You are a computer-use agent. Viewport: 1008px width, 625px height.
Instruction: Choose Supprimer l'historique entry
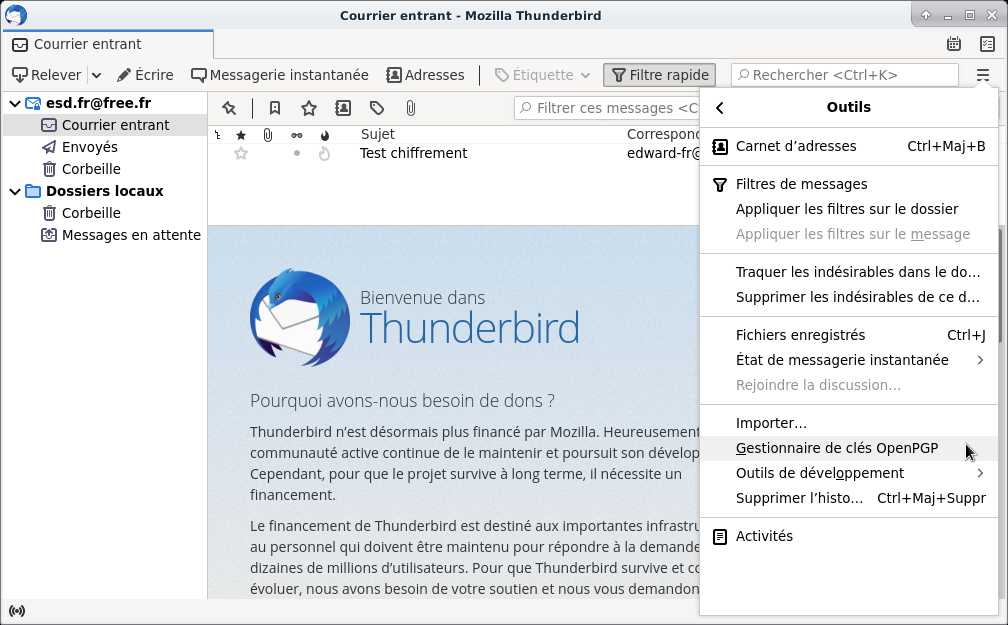click(x=849, y=499)
